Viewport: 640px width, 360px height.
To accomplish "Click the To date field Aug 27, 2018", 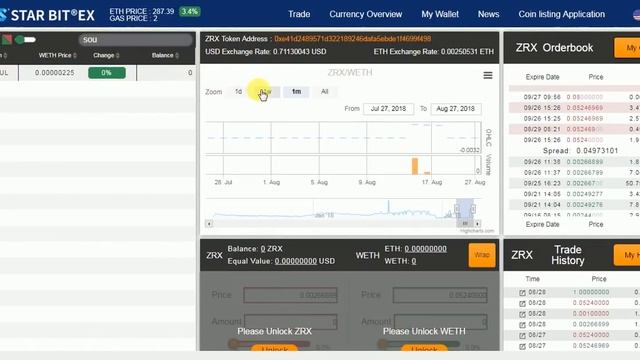I will click(x=456, y=109).
